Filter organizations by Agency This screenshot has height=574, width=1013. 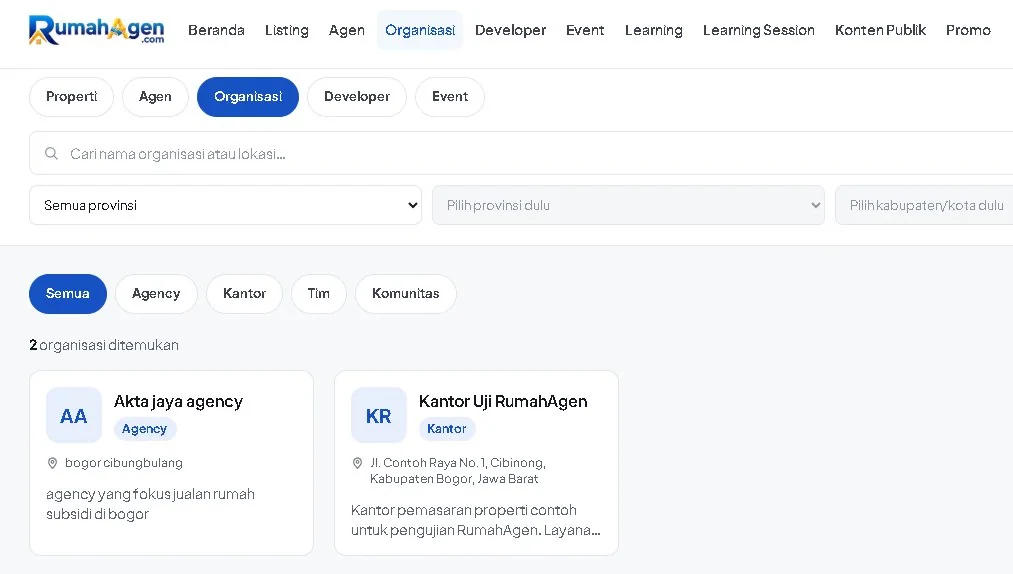coord(156,294)
